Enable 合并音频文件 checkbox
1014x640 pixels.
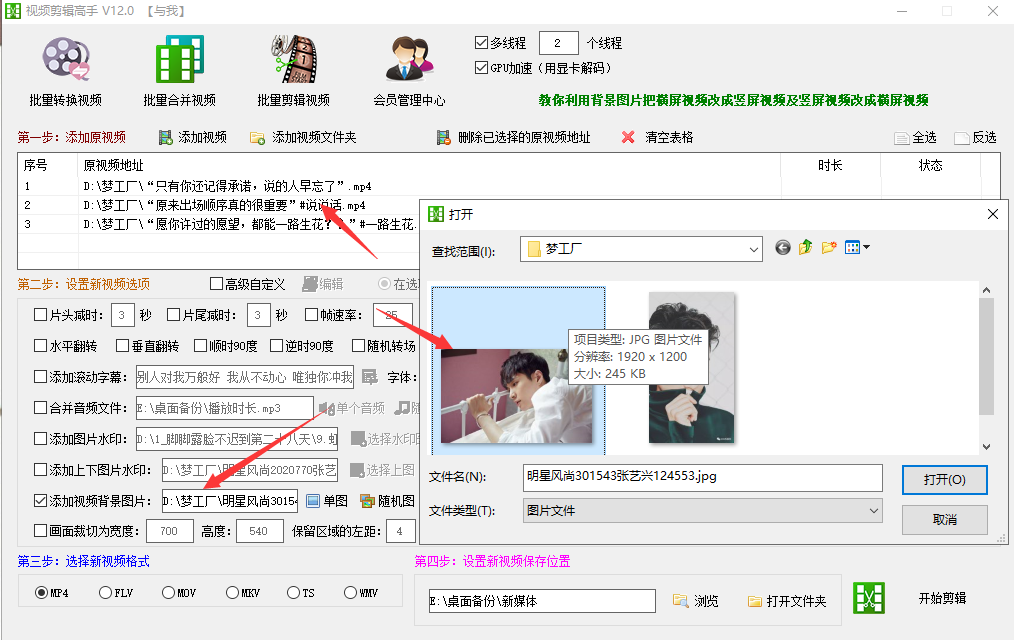click(x=40, y=408)
